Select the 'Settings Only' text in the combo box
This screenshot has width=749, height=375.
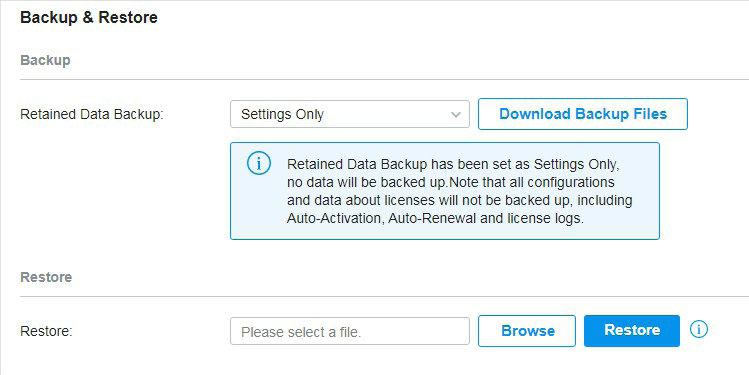(282, 115)
